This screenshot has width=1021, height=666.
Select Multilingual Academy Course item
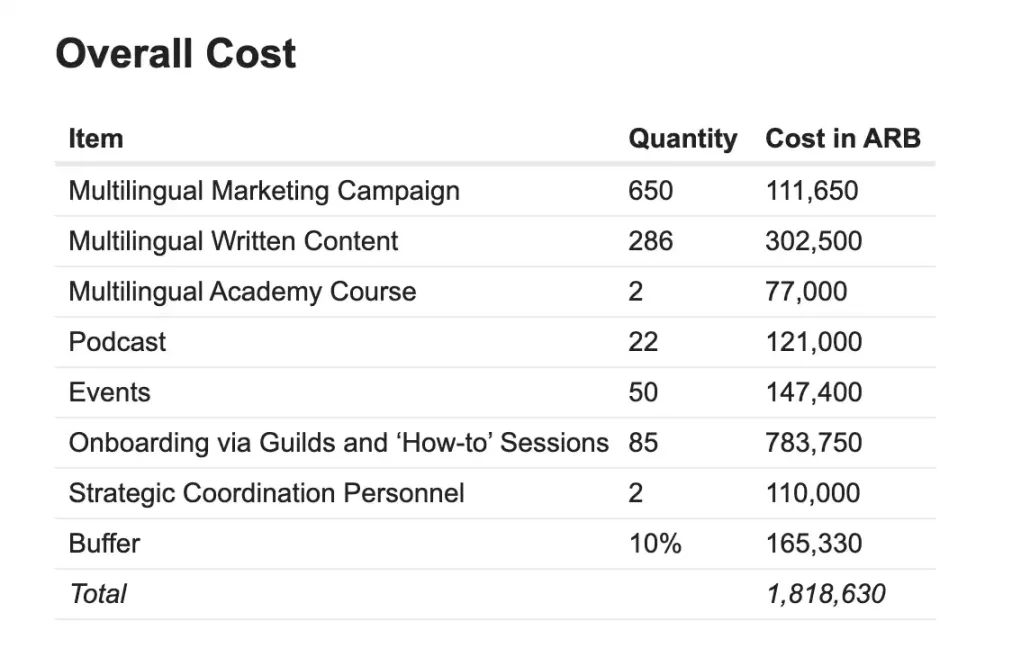click(242, 292)
